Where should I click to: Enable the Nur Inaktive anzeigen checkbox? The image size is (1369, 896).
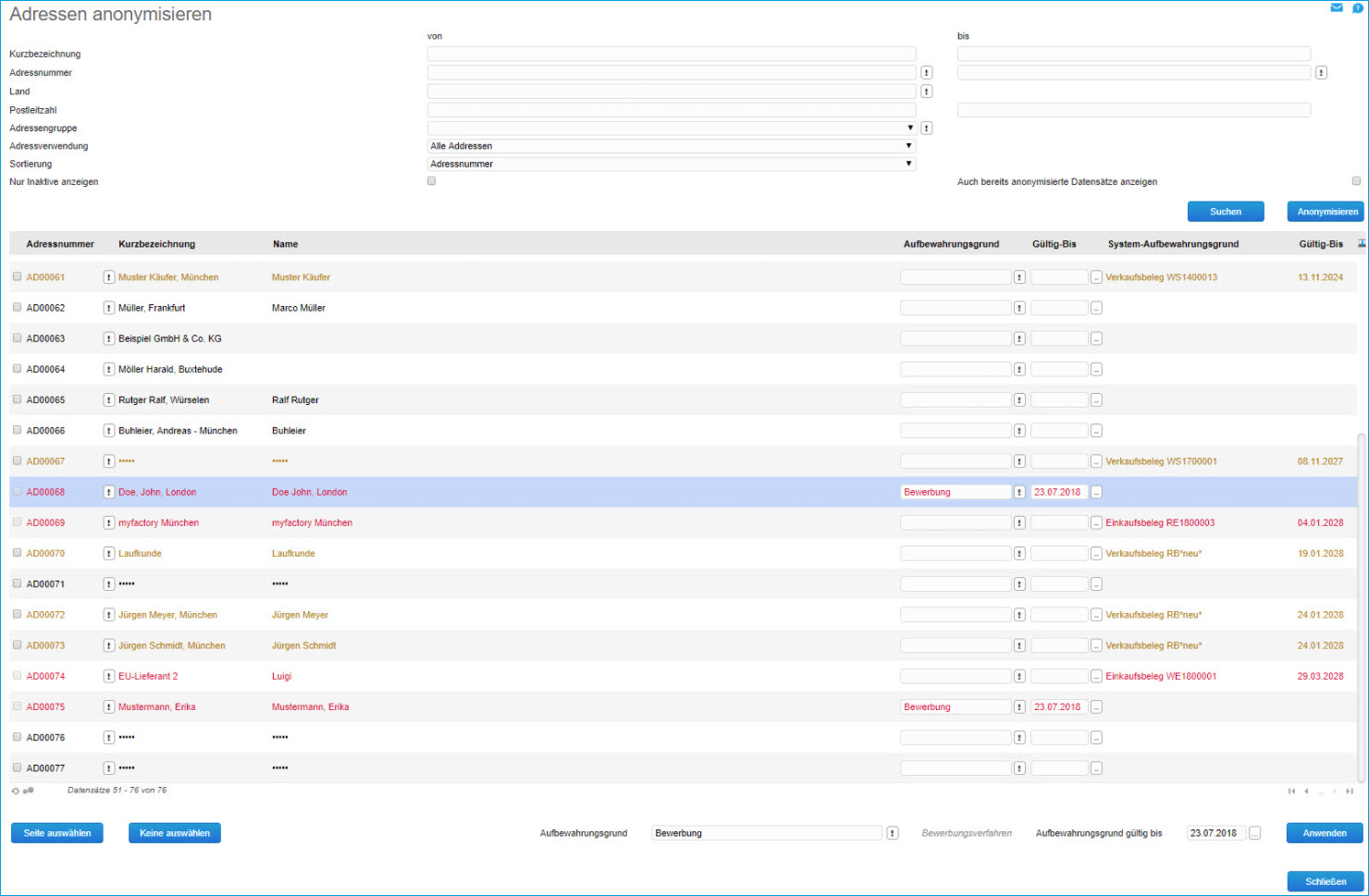431,181
